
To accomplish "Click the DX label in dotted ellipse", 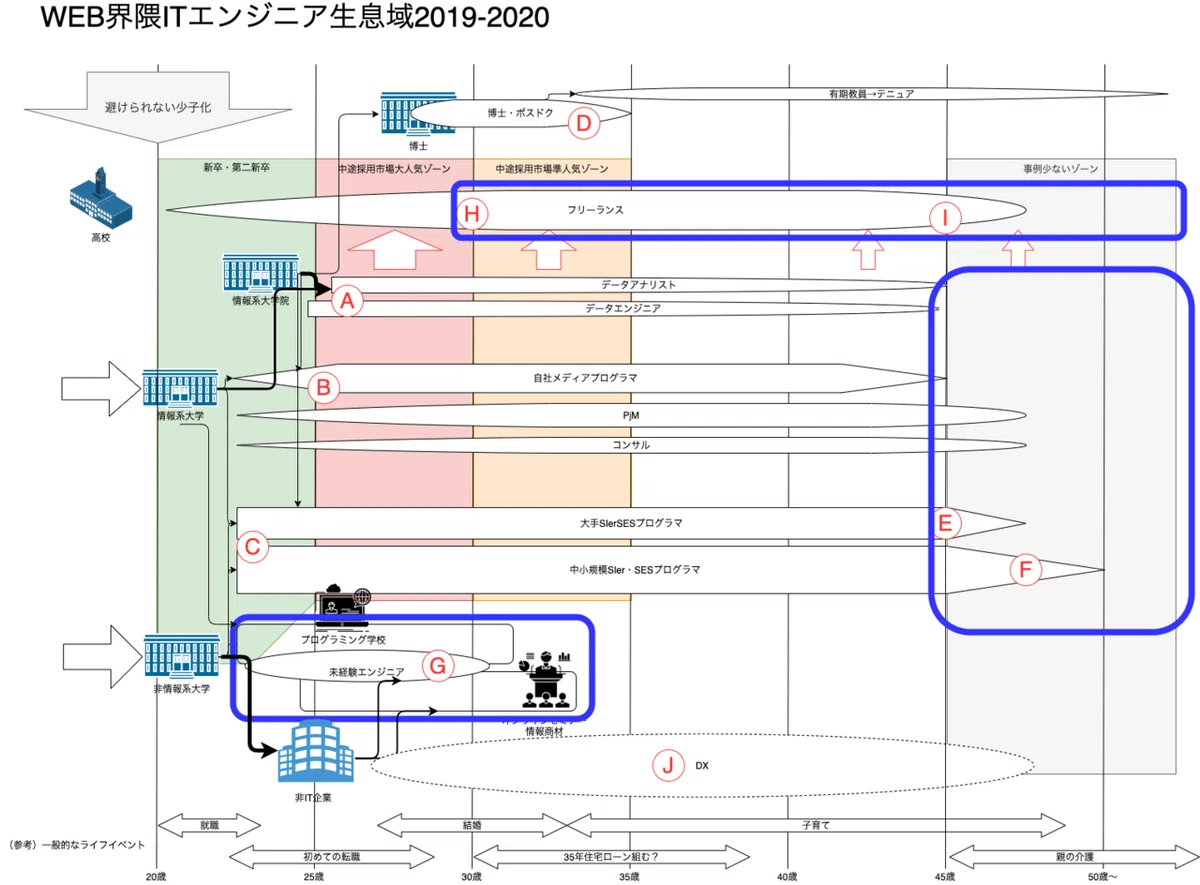I will pos(702,766).
